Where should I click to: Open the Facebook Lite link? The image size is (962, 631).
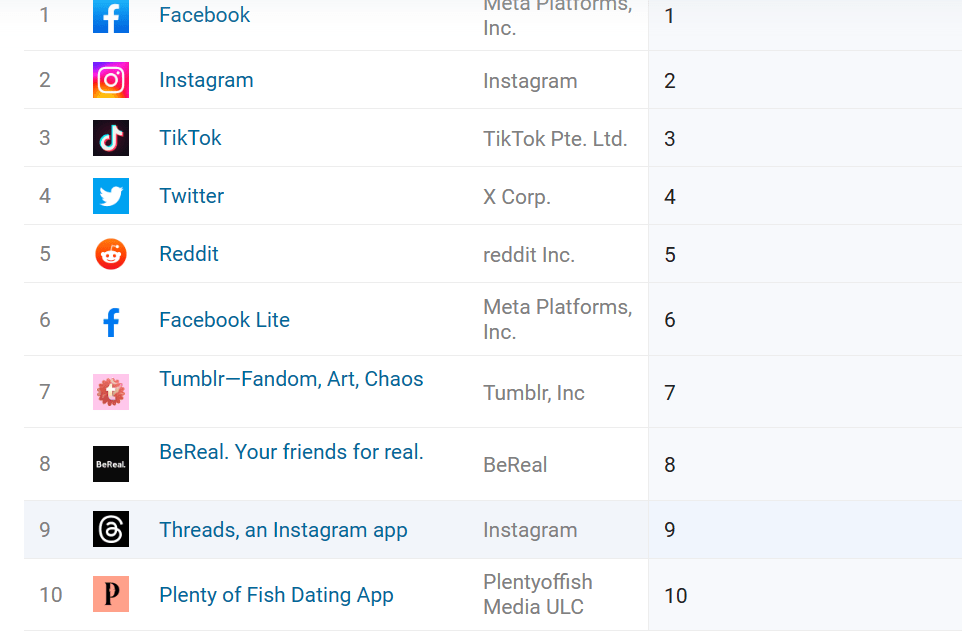tap(225, 319)
